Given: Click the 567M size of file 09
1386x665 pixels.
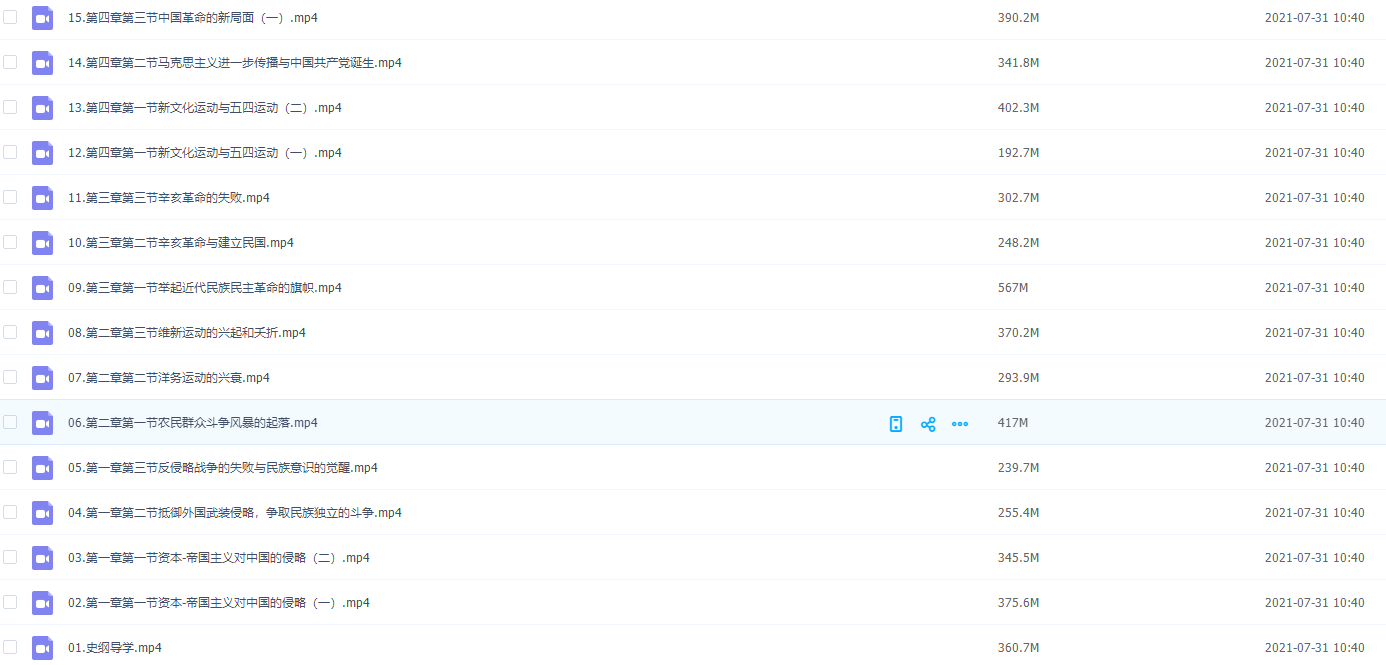Looking at the screenshot, I should coord(1013,288).
